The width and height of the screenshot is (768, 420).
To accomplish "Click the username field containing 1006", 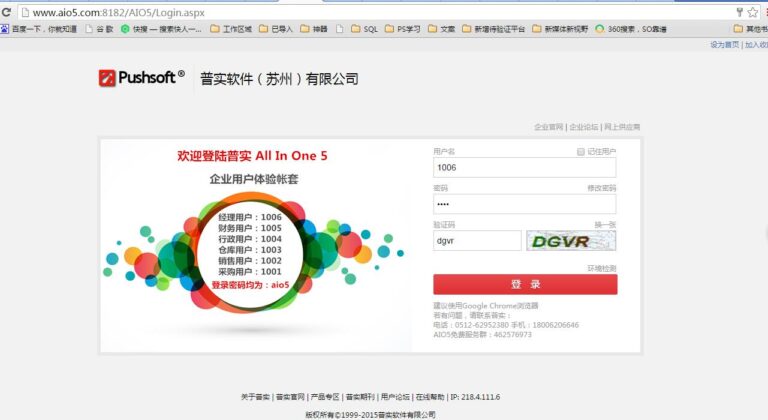I will pos(525,168).
